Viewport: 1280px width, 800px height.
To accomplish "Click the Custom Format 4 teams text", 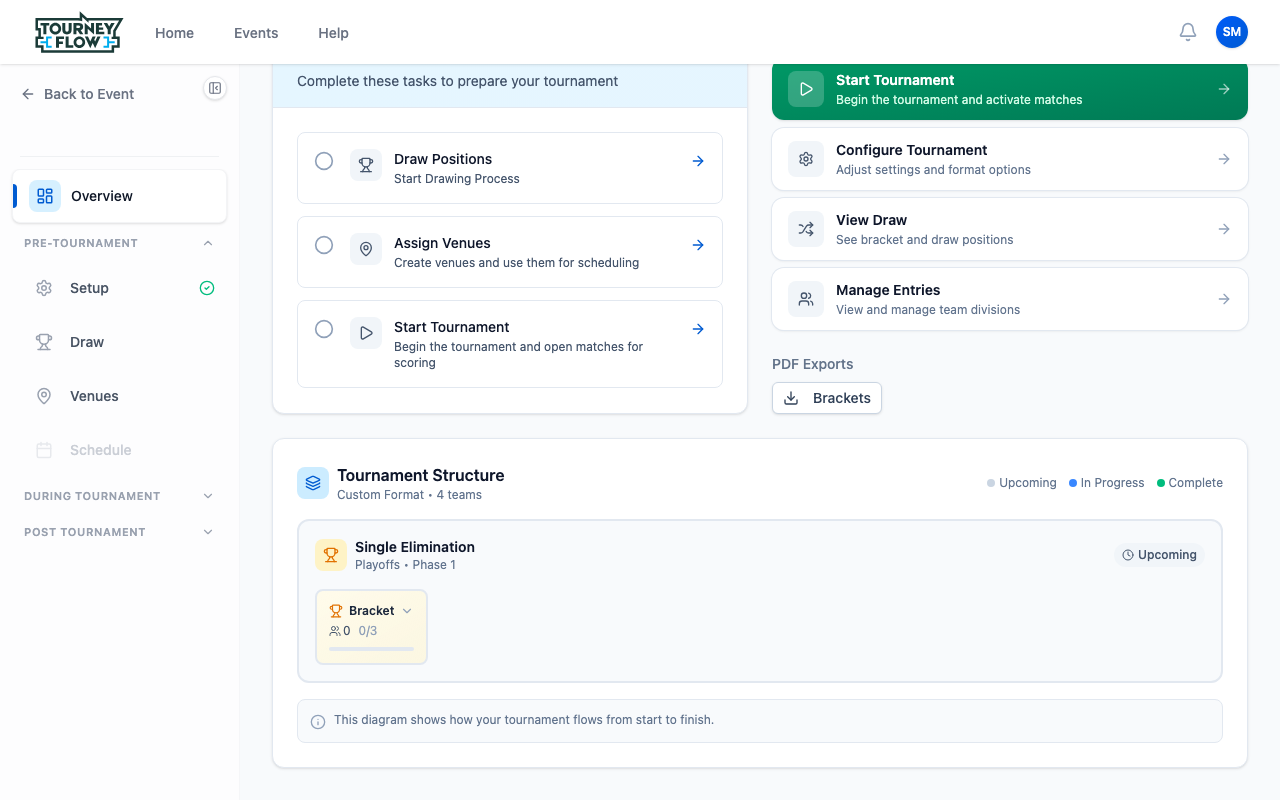I will 409,495.
